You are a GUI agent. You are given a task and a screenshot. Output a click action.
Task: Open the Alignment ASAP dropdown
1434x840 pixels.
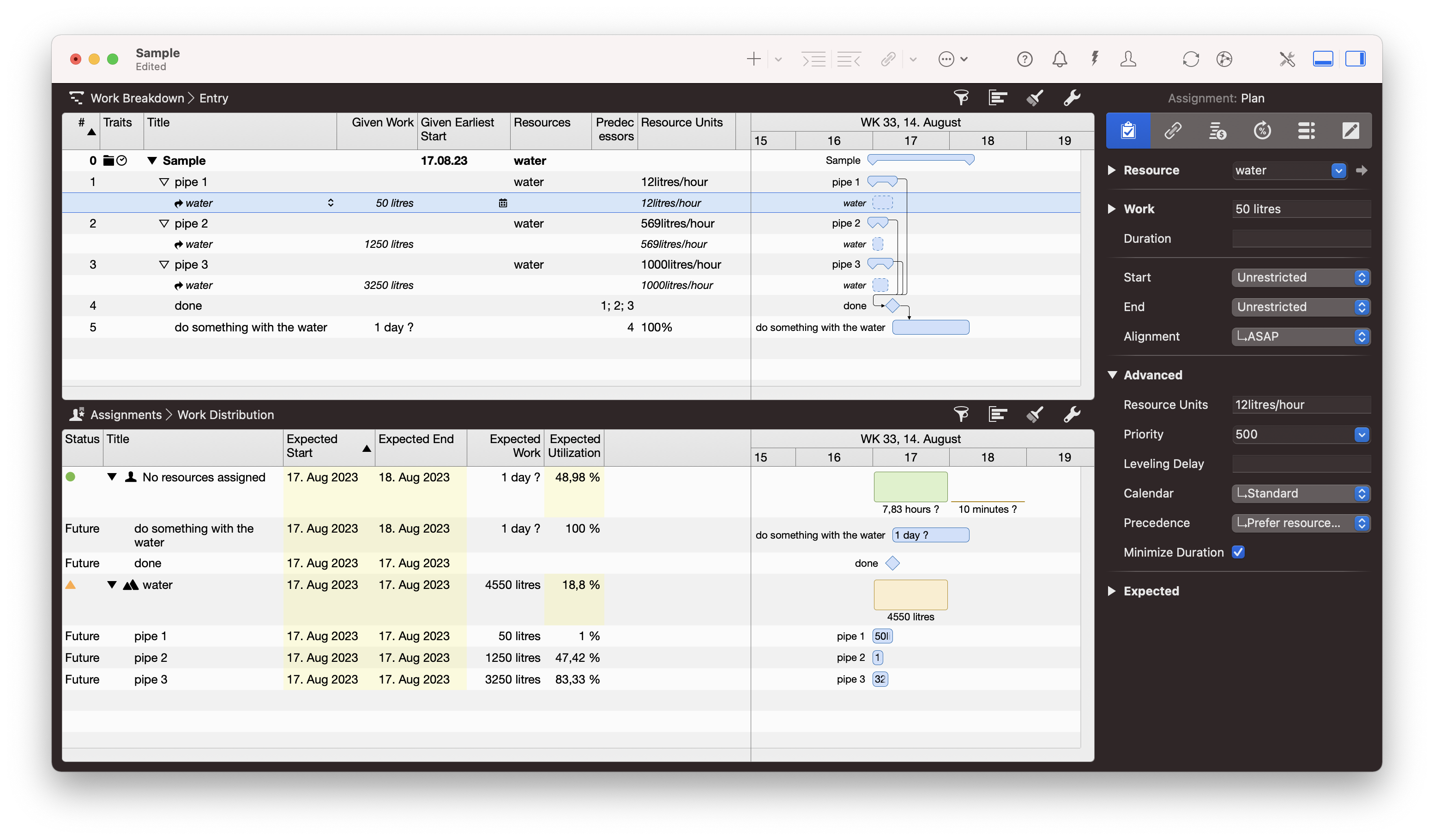[x=1301, y=336]
